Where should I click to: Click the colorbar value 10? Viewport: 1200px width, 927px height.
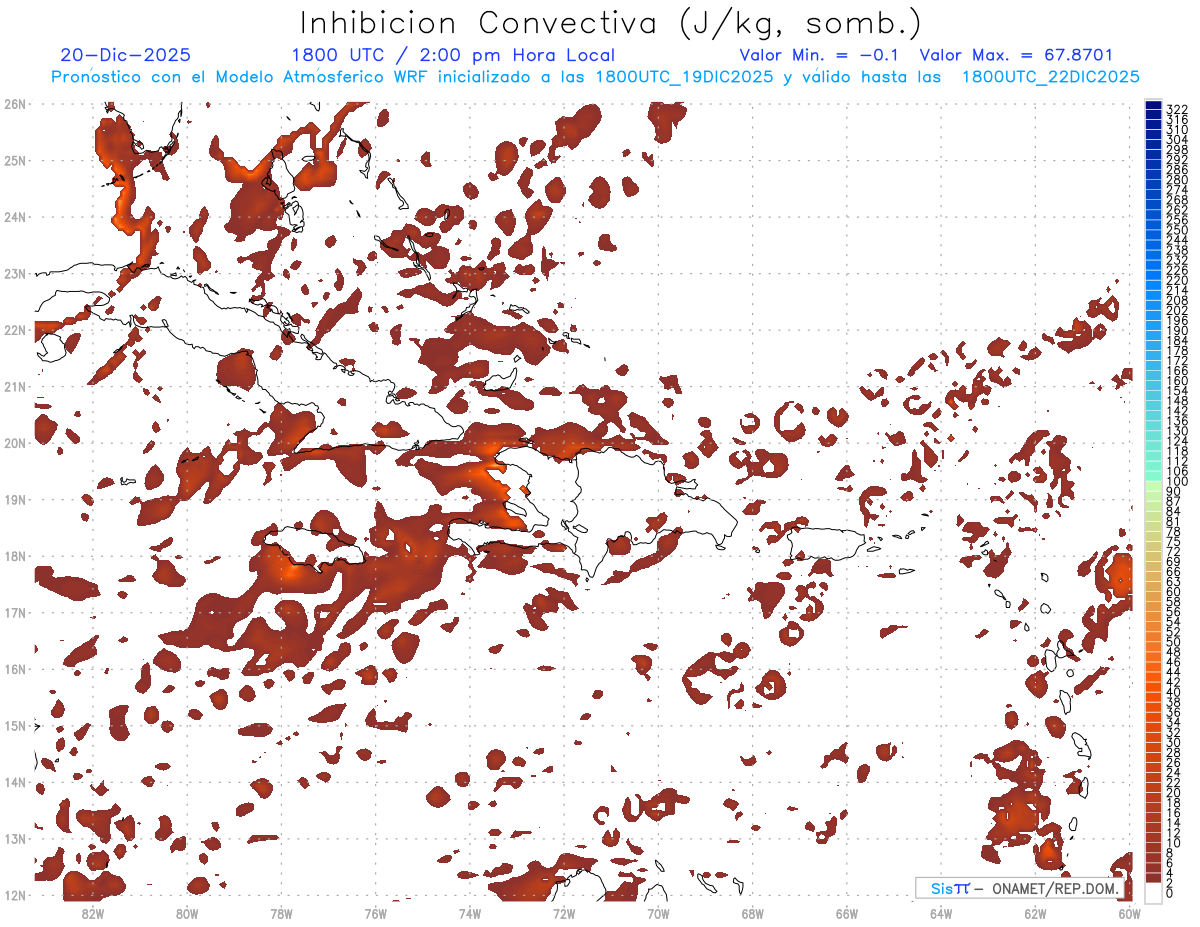(1173, 843)
